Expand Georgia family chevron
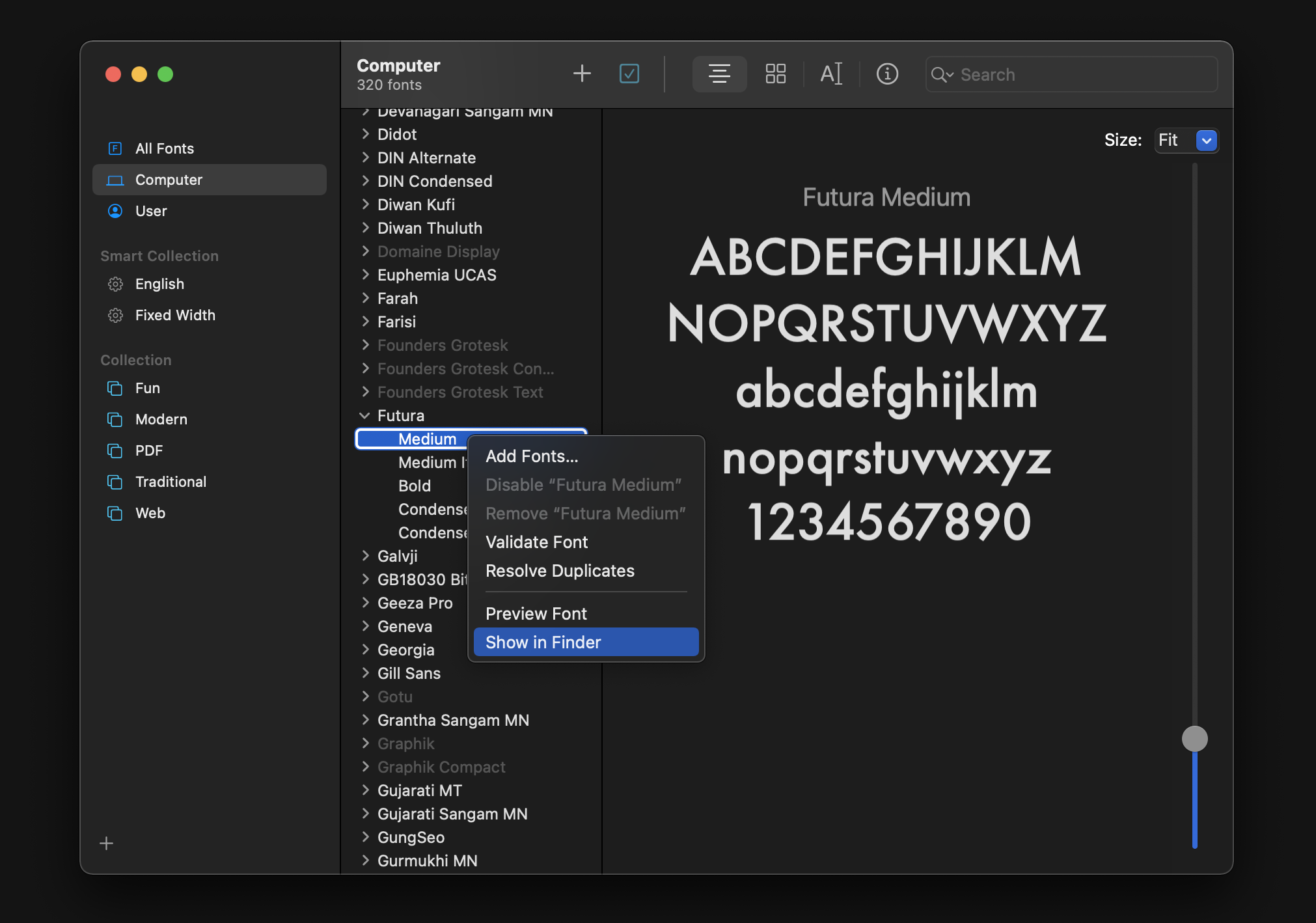 (x=365, y=650)
